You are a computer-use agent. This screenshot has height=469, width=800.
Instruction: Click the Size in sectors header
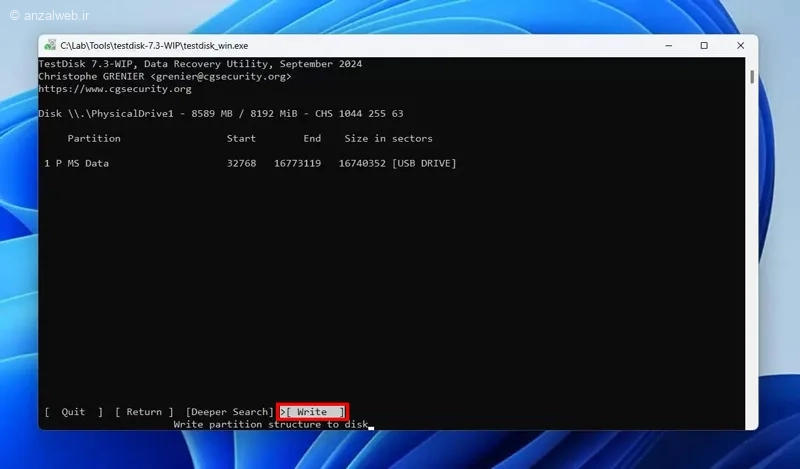388,138
